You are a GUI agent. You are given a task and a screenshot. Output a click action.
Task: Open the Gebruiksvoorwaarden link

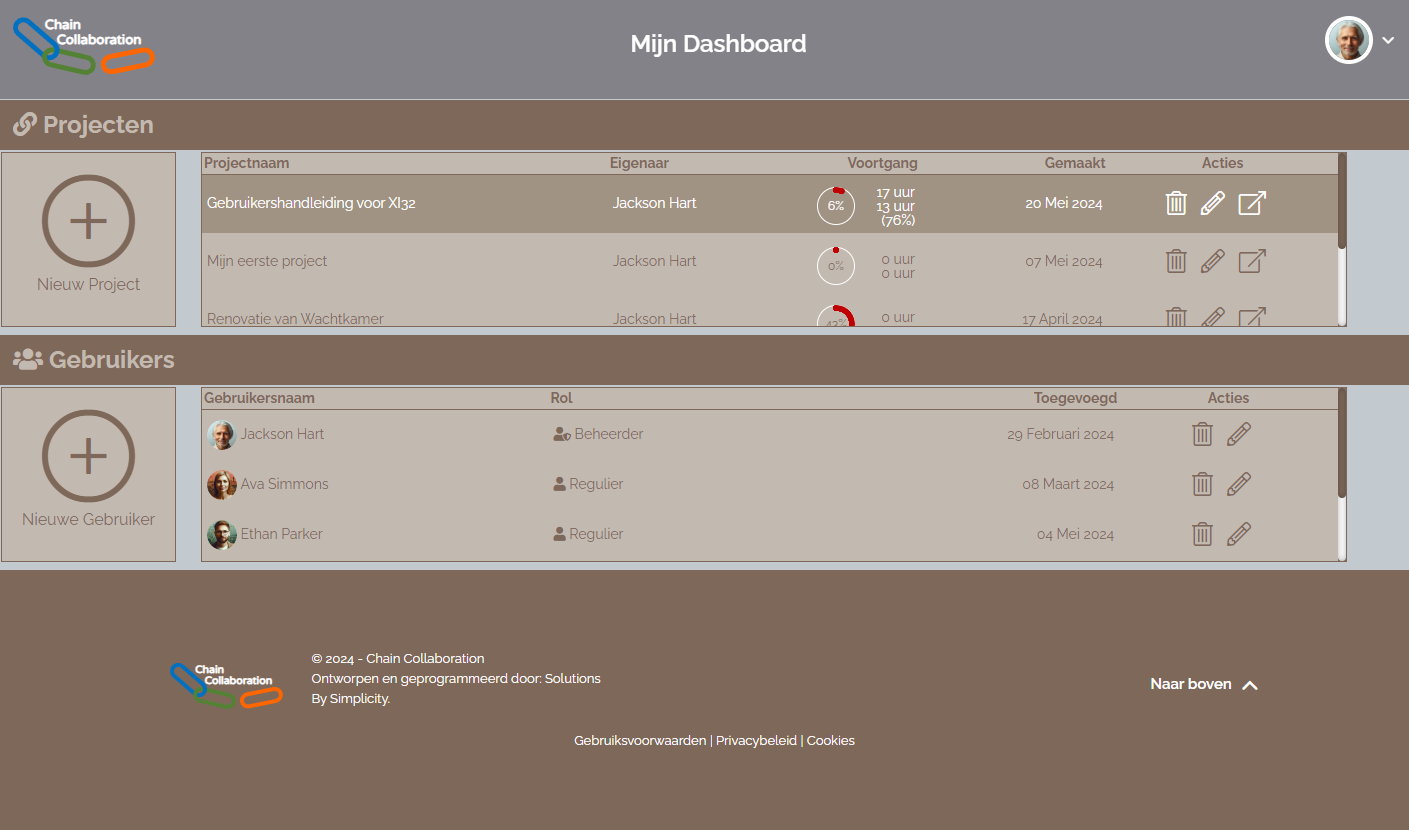[640, 741]
